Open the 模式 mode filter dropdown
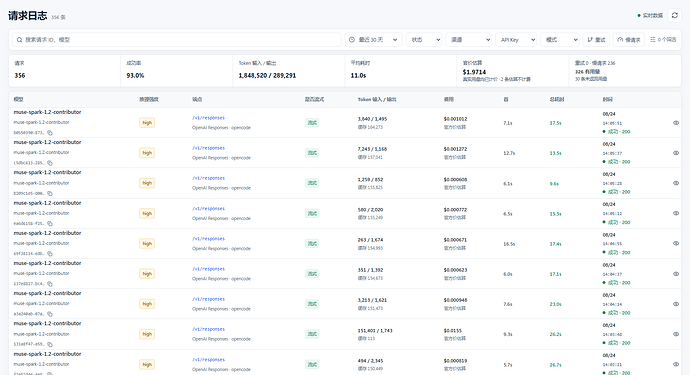 coord(560,40)
